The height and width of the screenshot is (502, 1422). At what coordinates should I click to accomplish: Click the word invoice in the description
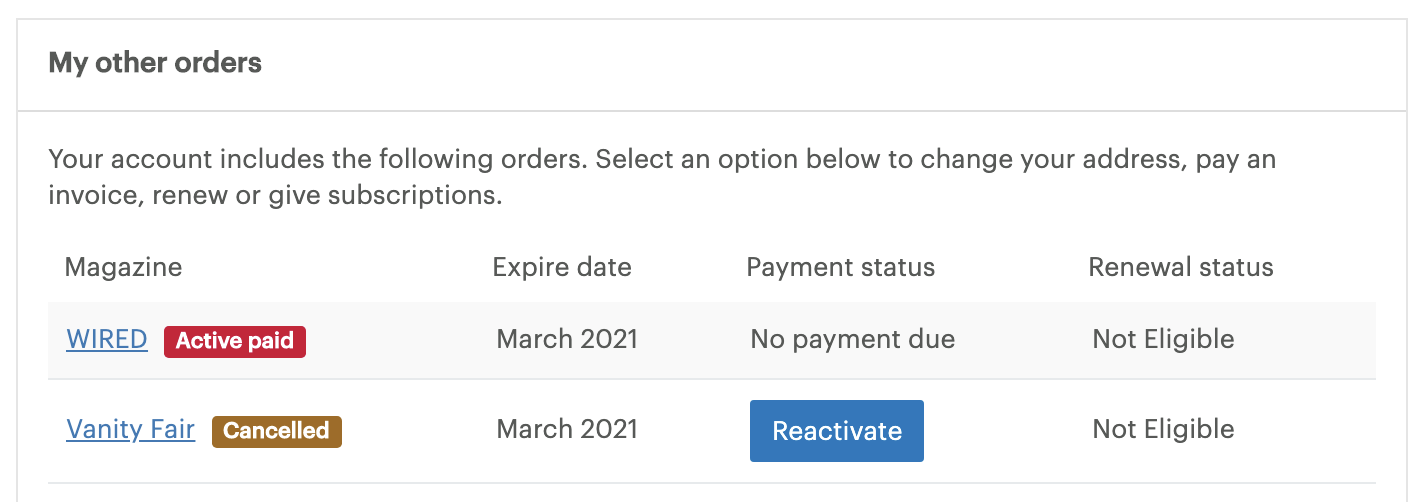98,195
